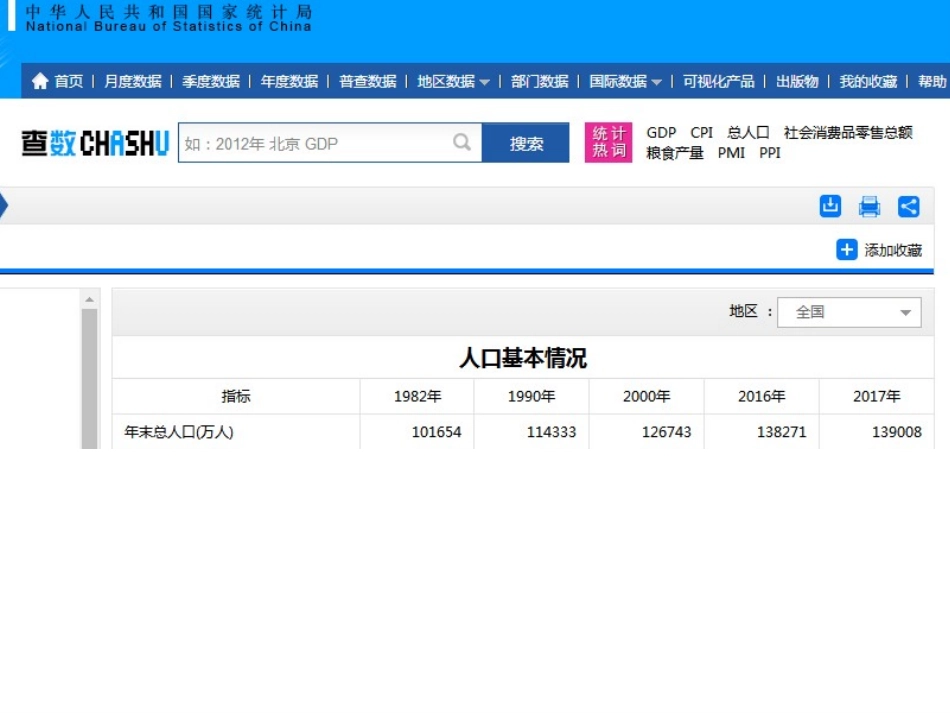Click PMI hot word link
This screenshot has height=713, width=950.
pyautogui.click(x=731, y=153)
